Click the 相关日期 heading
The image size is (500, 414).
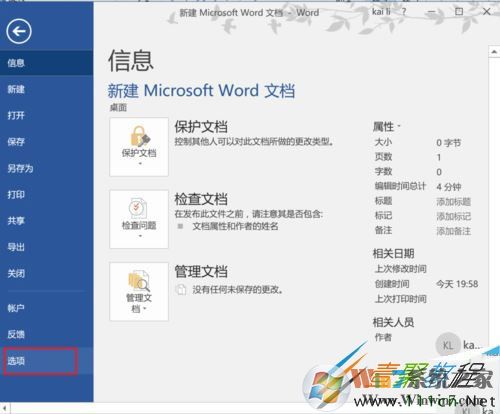pos(393,254)
